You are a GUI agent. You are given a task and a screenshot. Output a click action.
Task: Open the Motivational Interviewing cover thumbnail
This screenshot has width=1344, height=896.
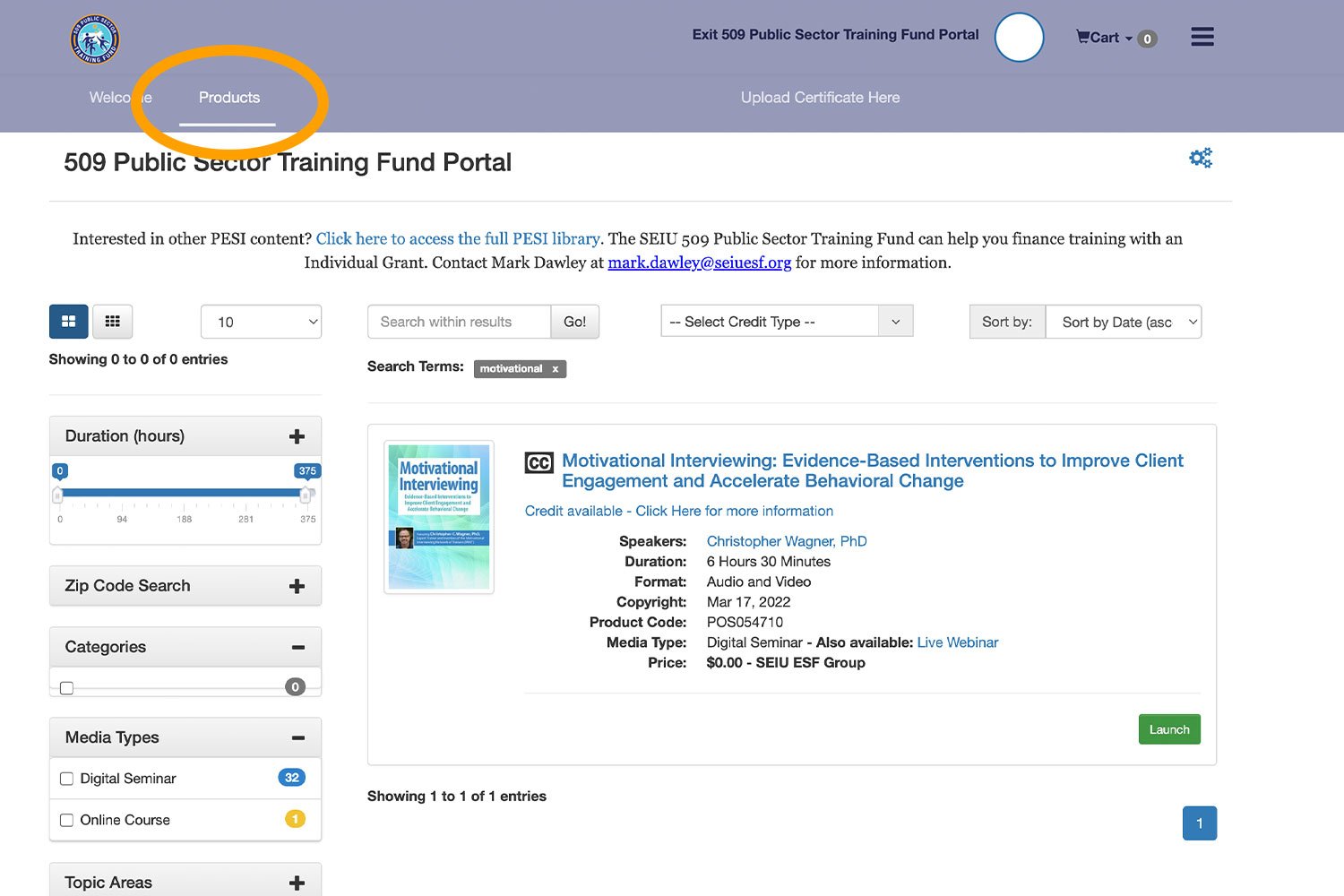click(x=439, y=517)
